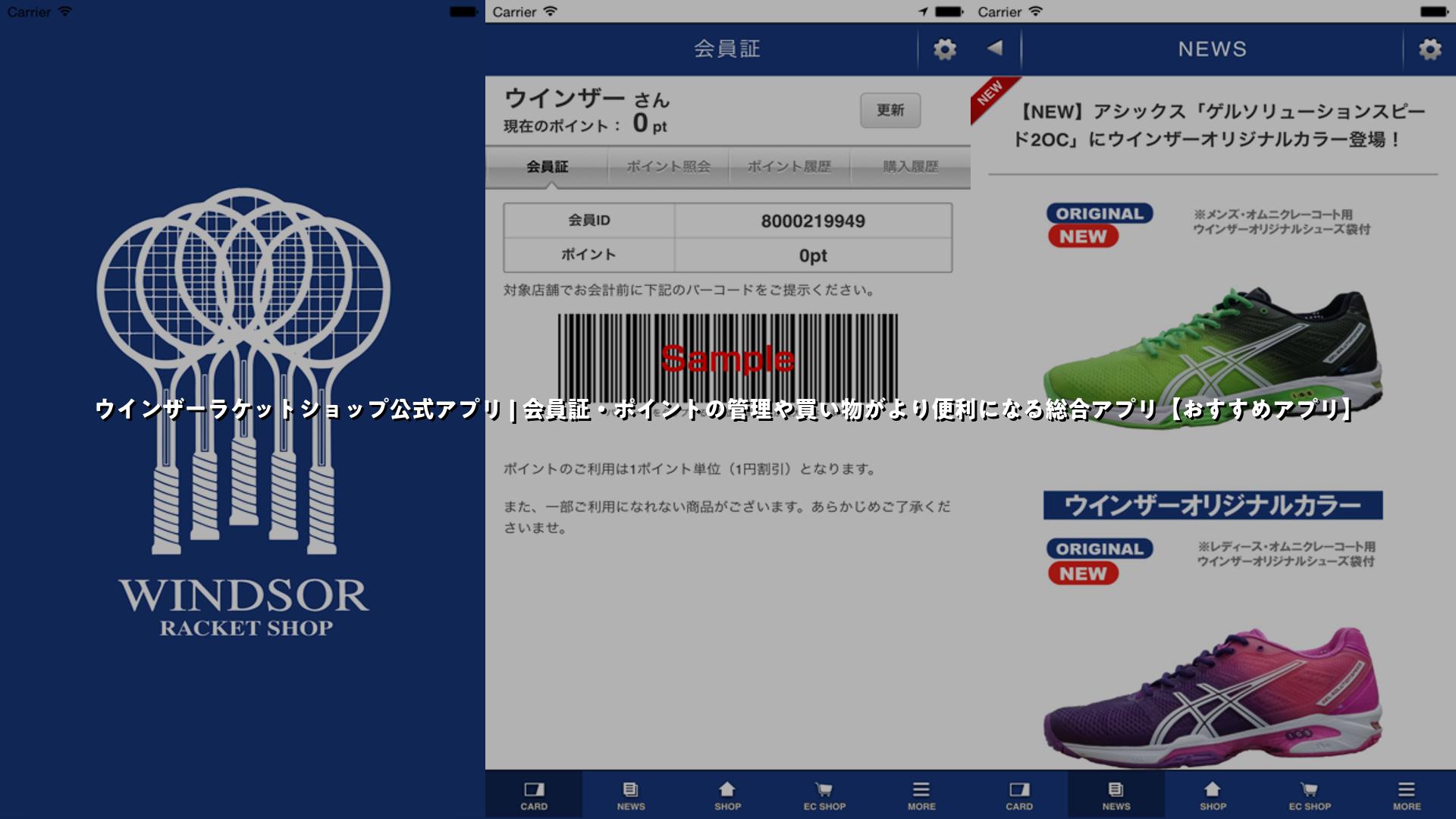
Task: Tap red NEW corner ribbon on news
Action: pos(990,96)
